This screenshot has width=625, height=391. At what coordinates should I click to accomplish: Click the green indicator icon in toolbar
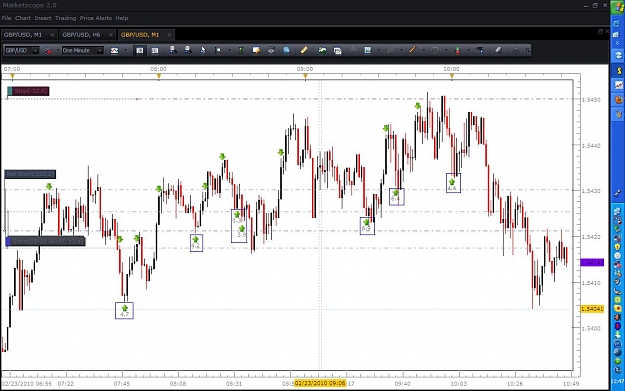click(241, 50)
